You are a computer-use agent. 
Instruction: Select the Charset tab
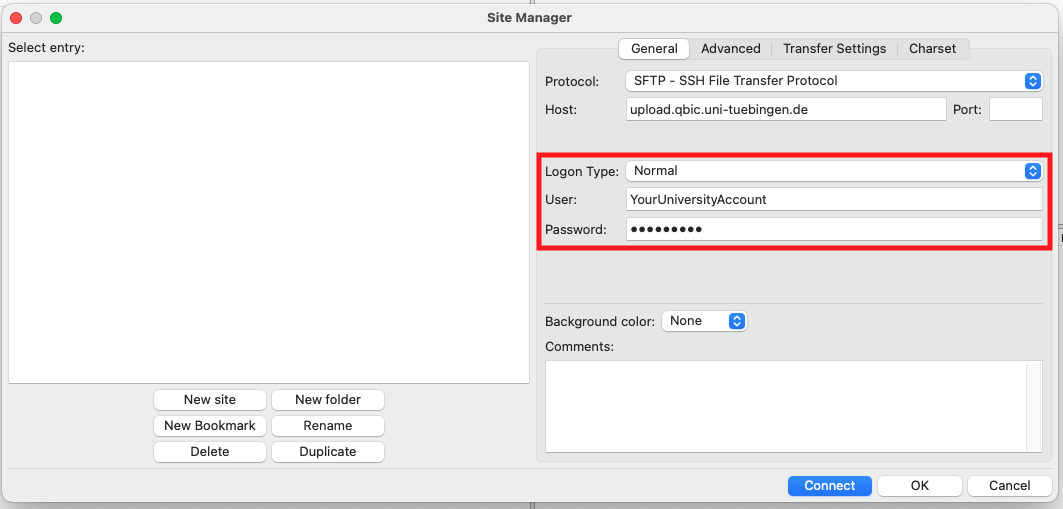[x=932, y=49]
